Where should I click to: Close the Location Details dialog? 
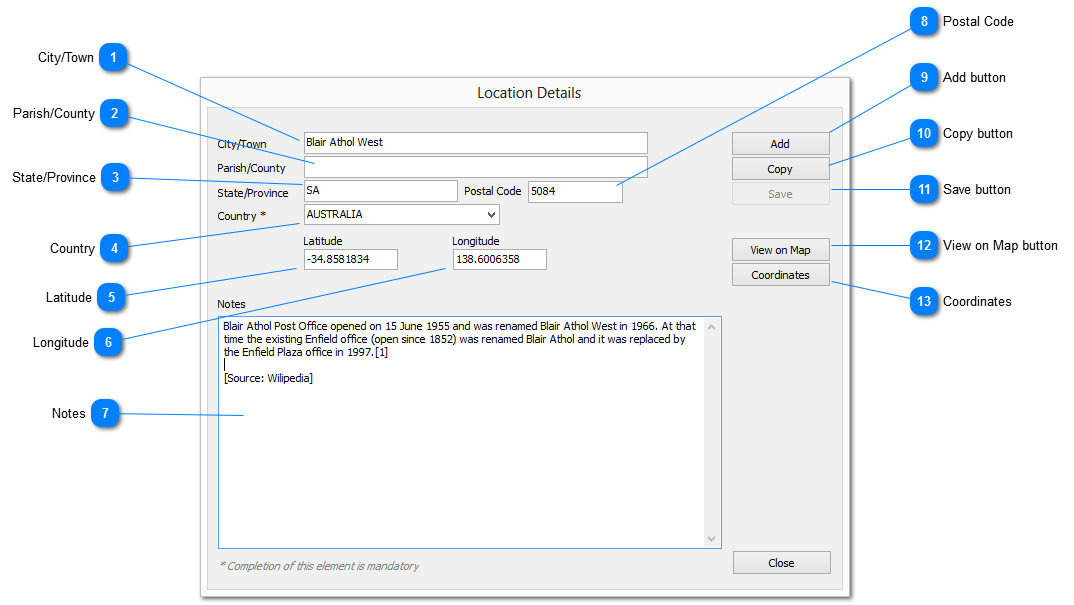tap(781, 563)
